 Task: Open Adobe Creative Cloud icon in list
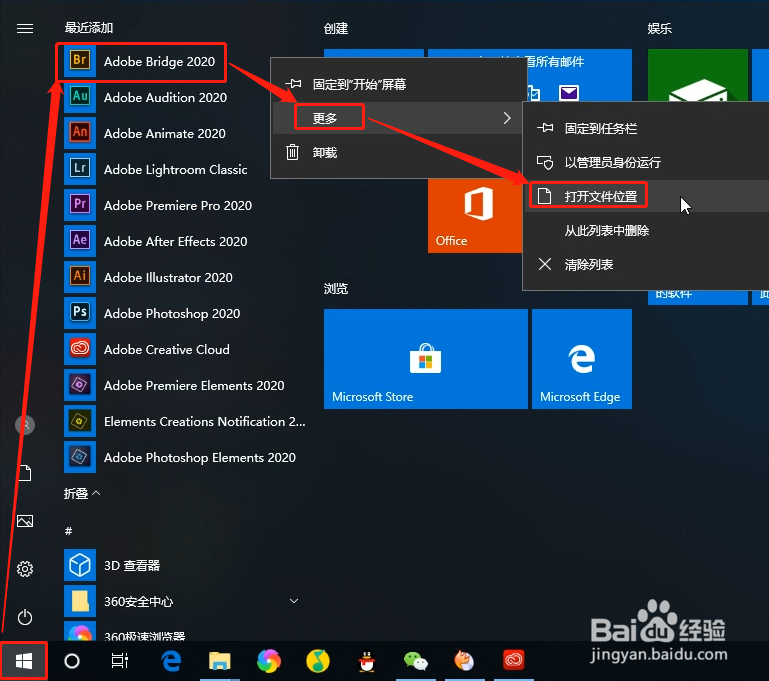pos(80,349)
